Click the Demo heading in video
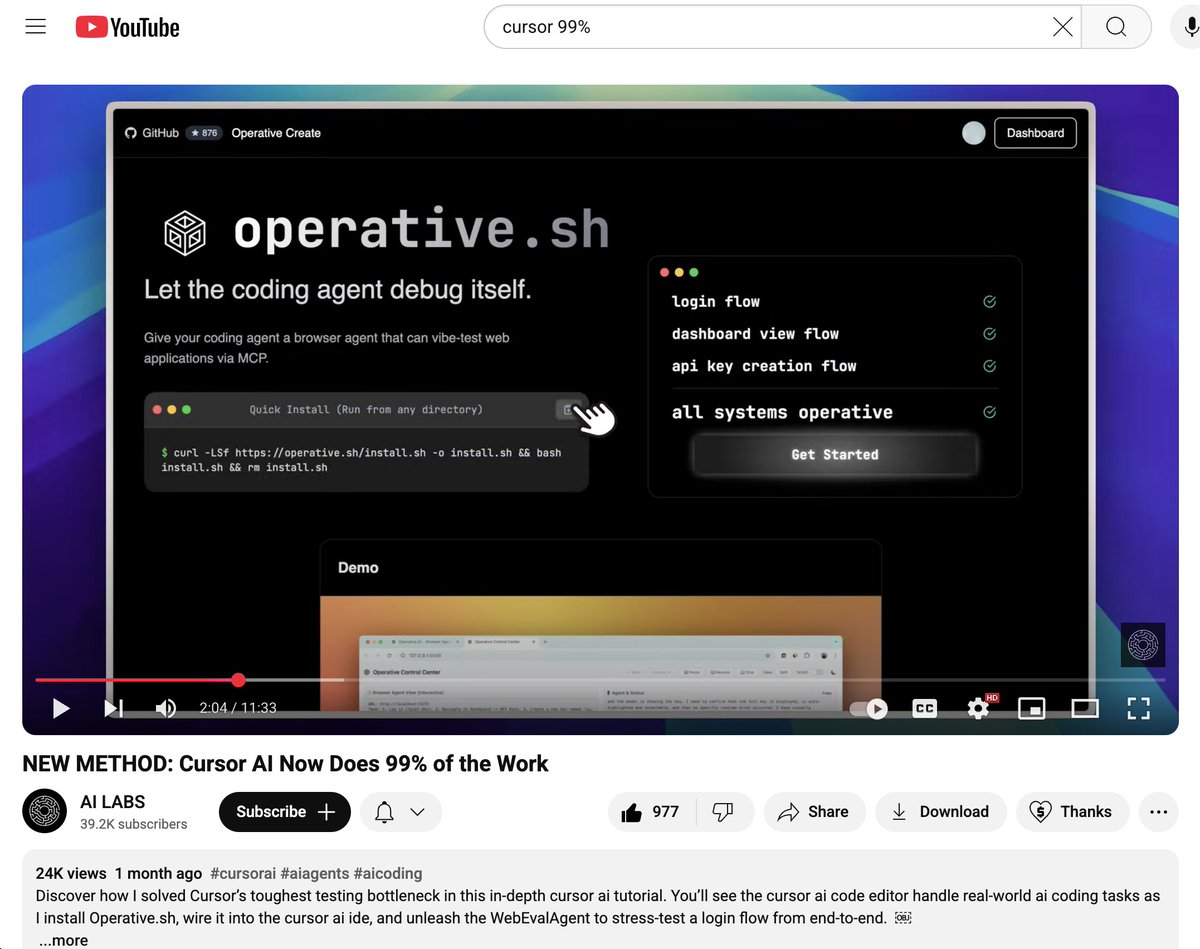This screenshot has width=1200, height=949. [x=358, y=568]
